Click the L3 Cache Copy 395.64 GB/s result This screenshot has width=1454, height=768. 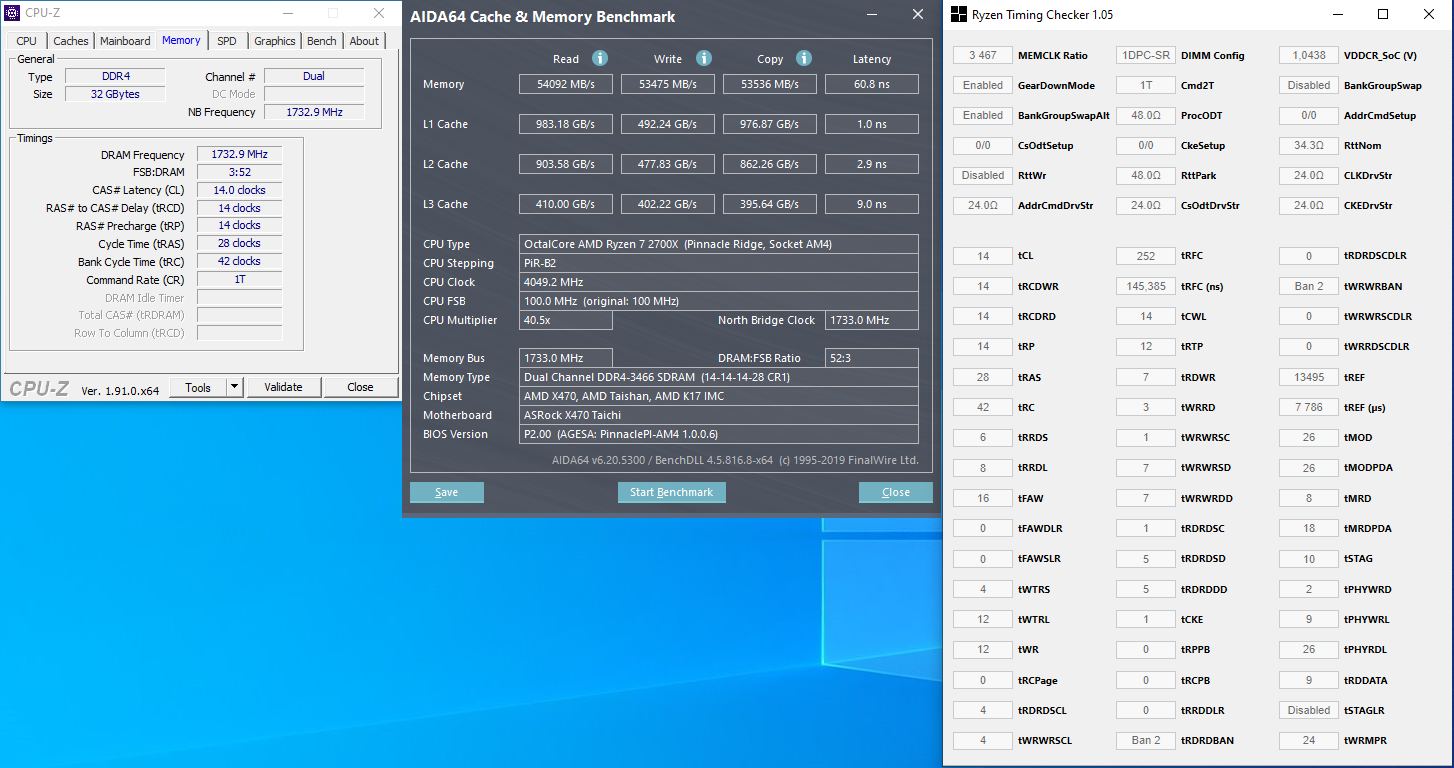[x=770, y=204]
